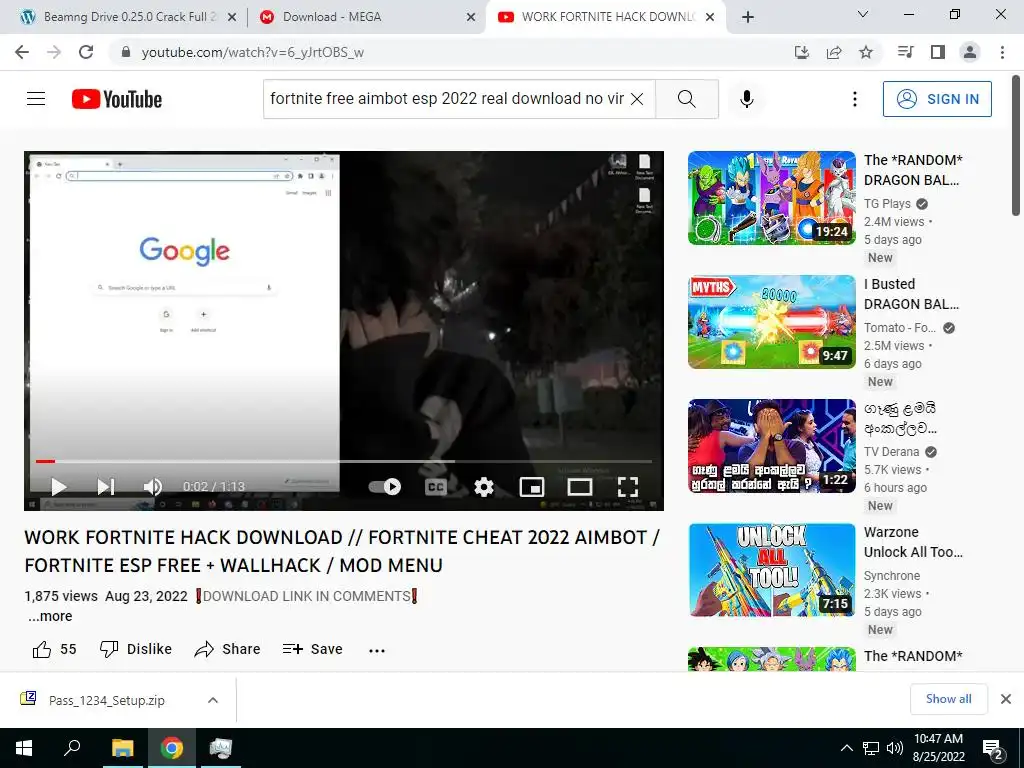Open Chrome tab search dropdown
Image resolution: width=1024 pixels, height=768 pixels.
pyautogui.click(x=863, y=14)
